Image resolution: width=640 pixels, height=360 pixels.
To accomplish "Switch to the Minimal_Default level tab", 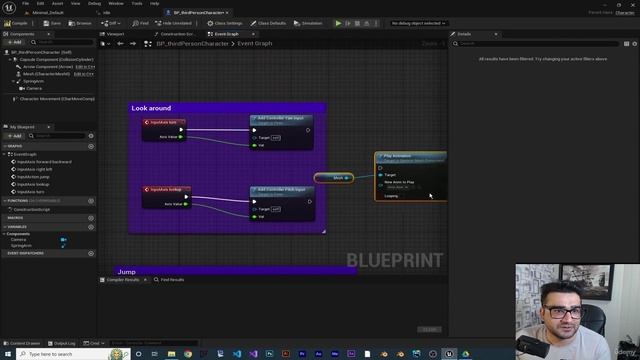I will pyautogui.click(x=45, y=13).
